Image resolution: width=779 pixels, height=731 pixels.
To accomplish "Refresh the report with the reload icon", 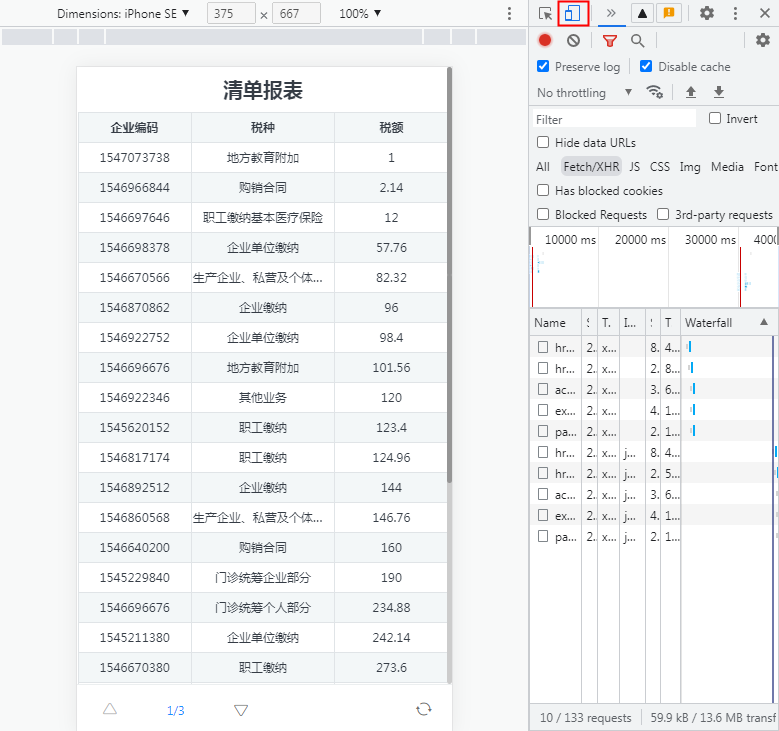I will pos(424,709).
